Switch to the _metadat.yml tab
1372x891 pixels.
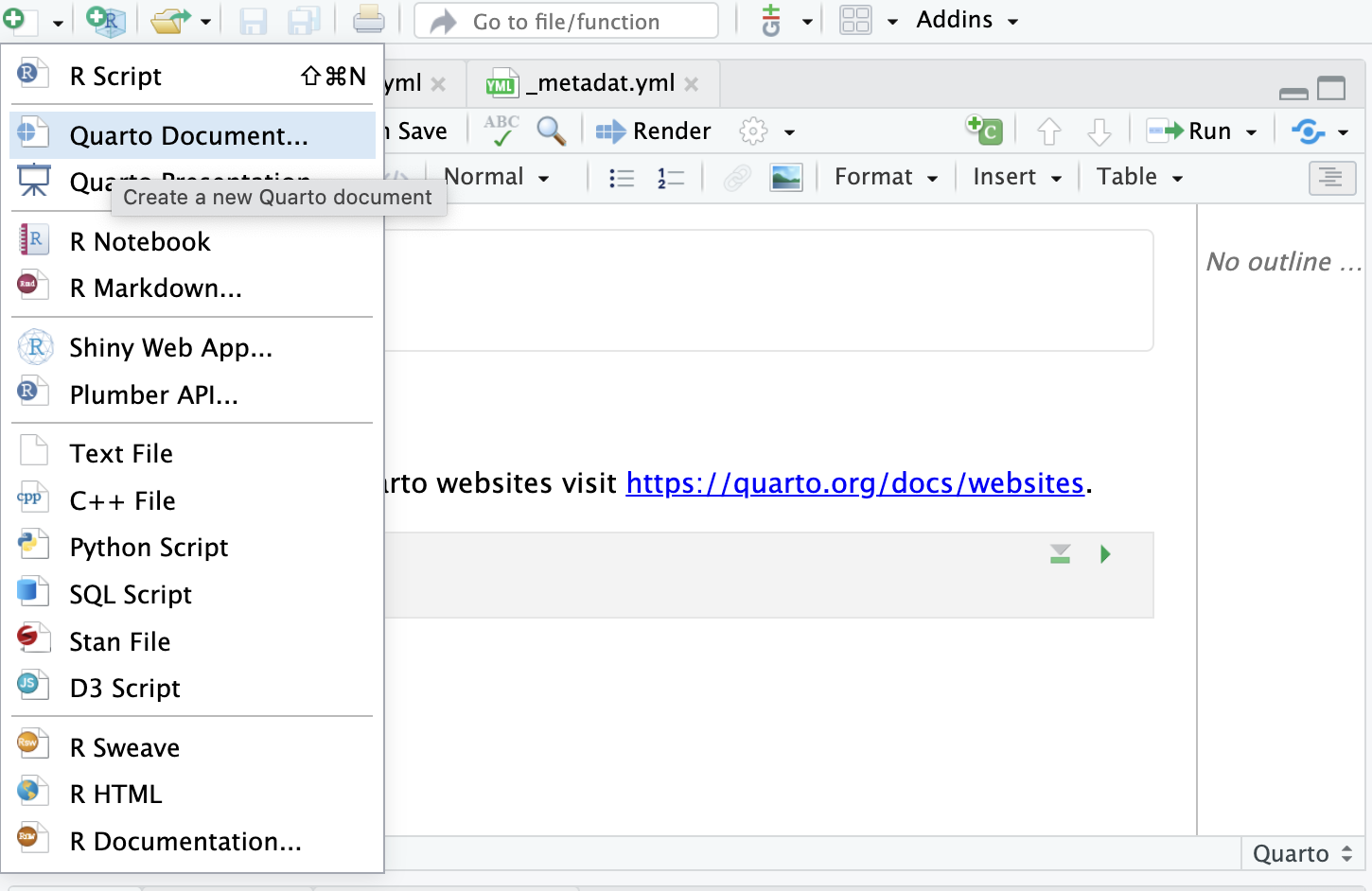(604, 84)
